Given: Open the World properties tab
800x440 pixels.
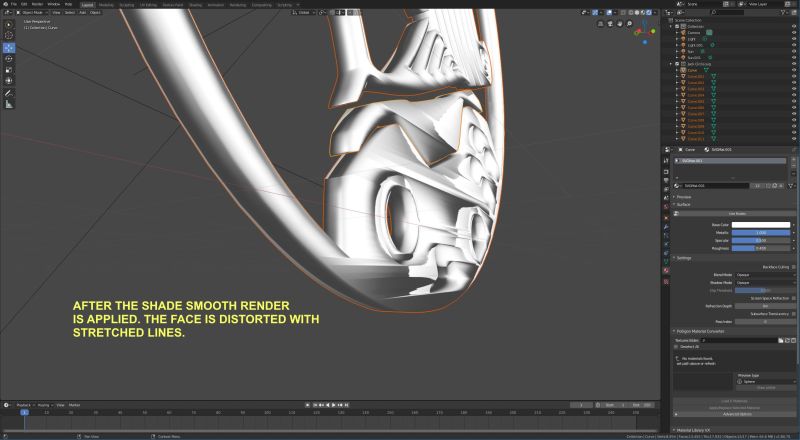Looking at the screenshot, I should point(666,206).
